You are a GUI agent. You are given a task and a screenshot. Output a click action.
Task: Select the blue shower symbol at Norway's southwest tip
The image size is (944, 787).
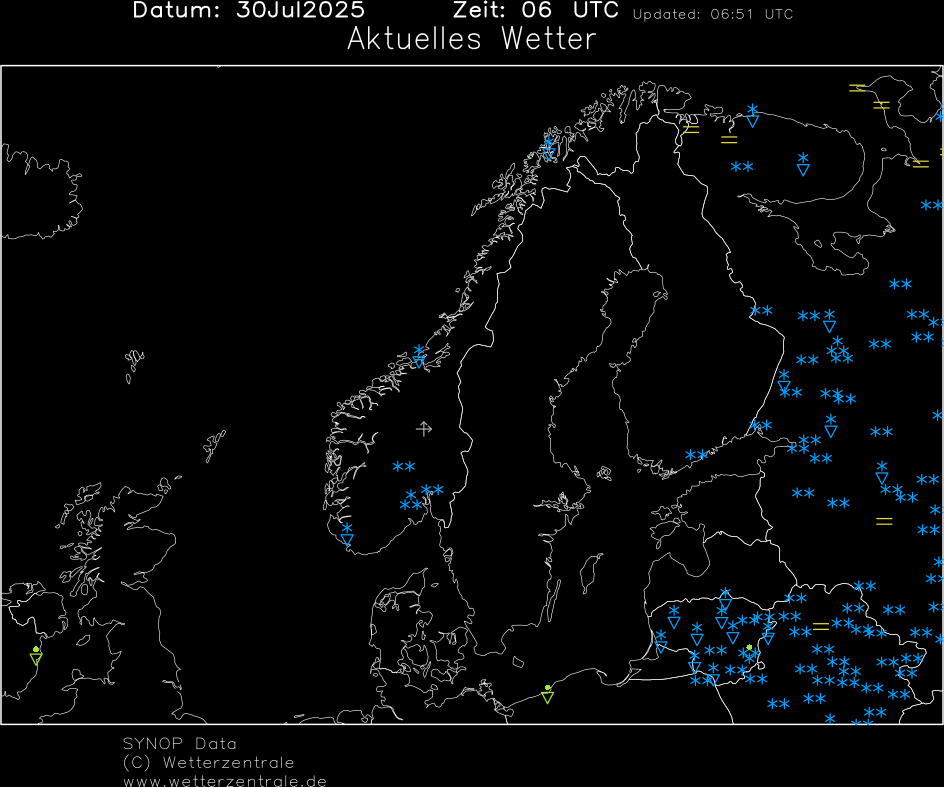[347, 534]
